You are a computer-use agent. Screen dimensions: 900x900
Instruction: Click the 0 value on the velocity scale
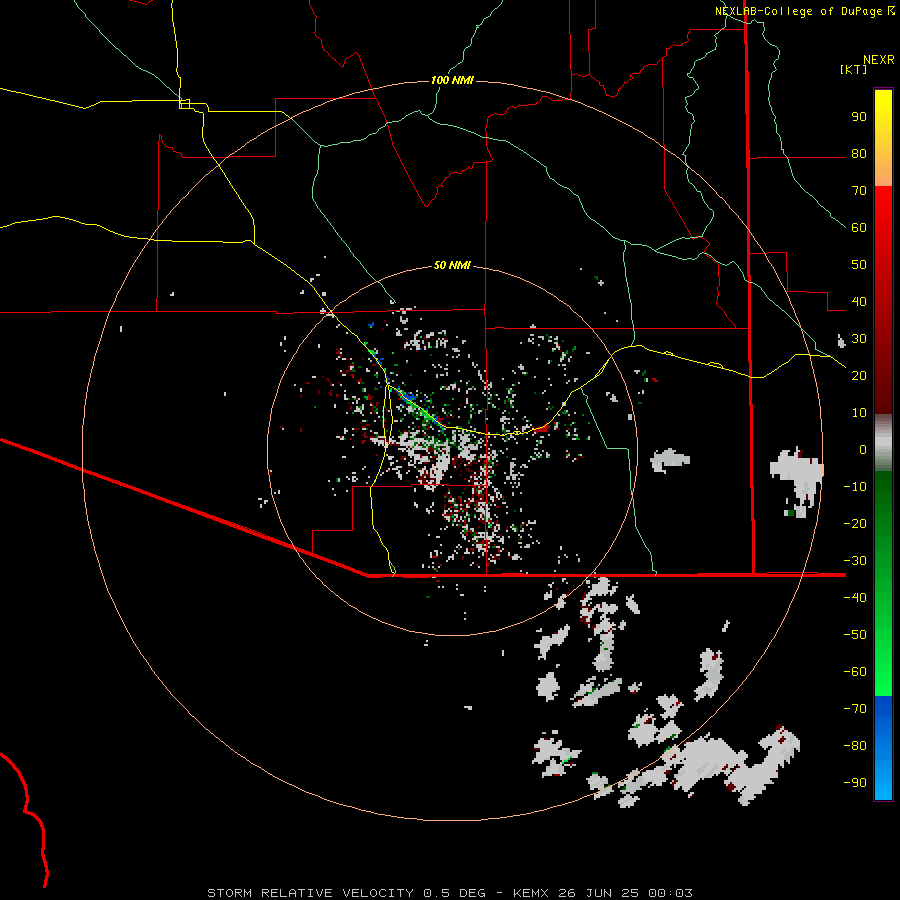863,449
